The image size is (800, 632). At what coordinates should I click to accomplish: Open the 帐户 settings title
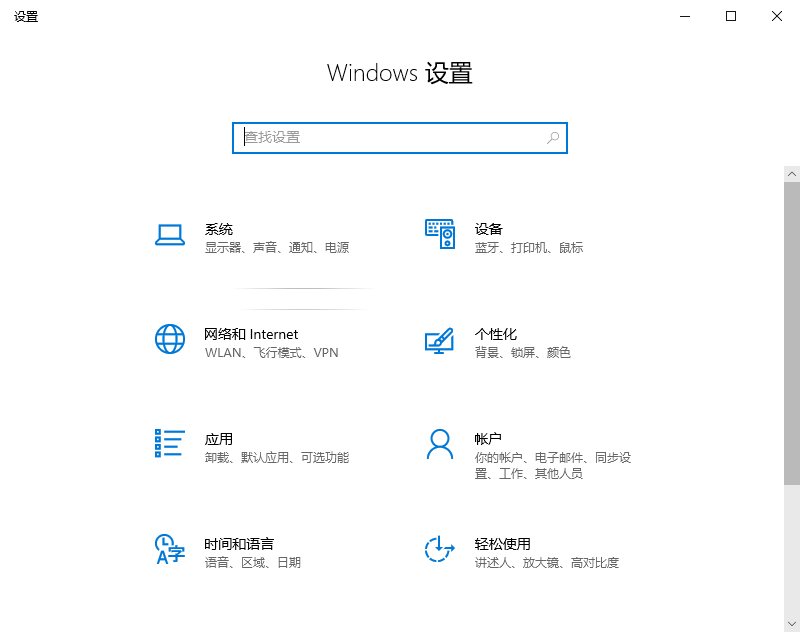coord(488,439)
